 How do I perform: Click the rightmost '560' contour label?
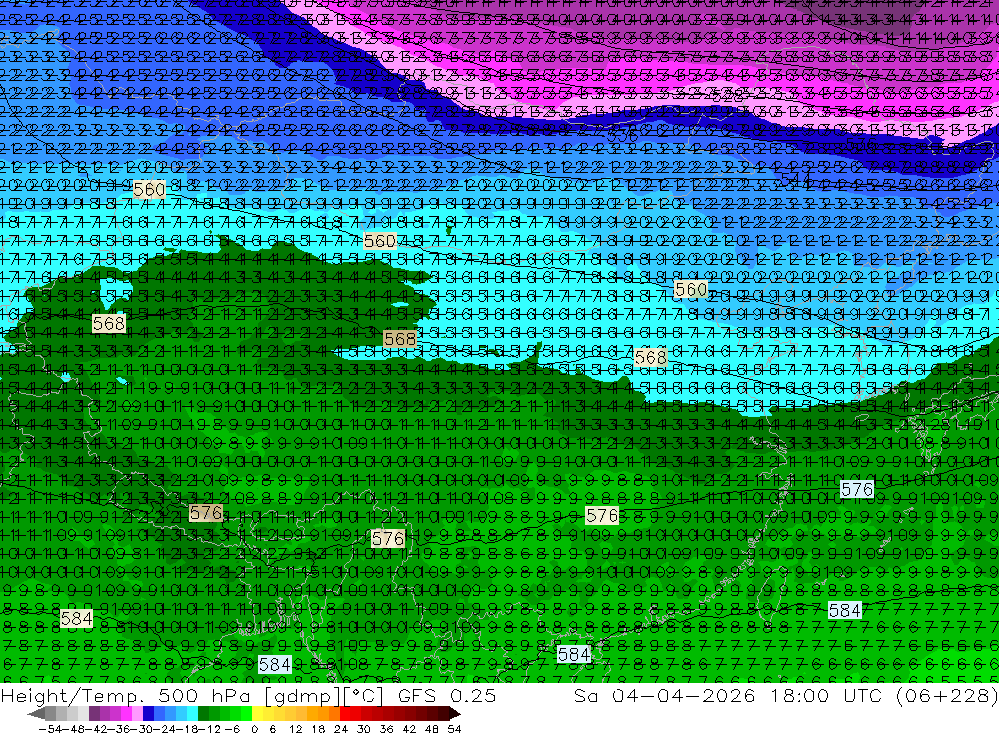click(x=691, y=290)
